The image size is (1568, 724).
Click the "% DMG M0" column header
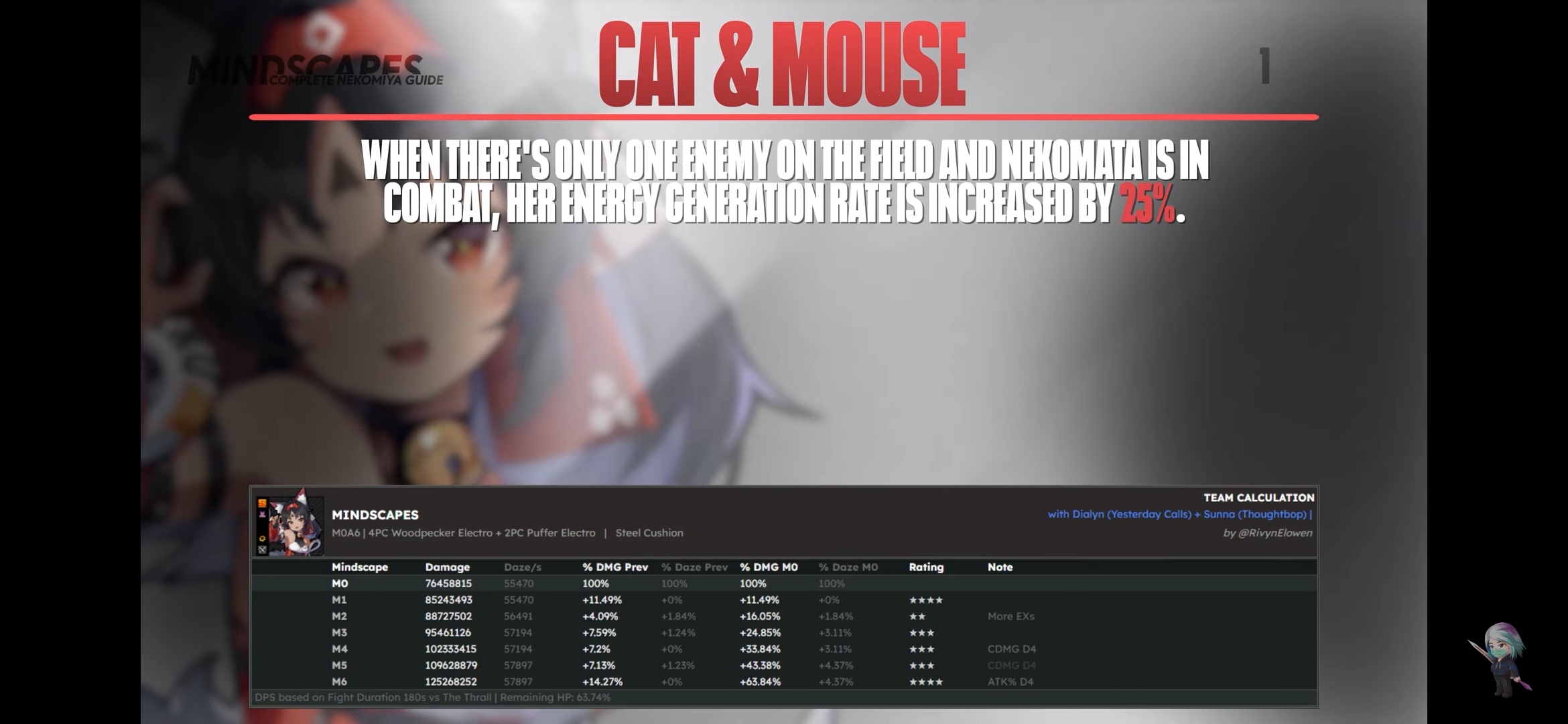(769, 567)
